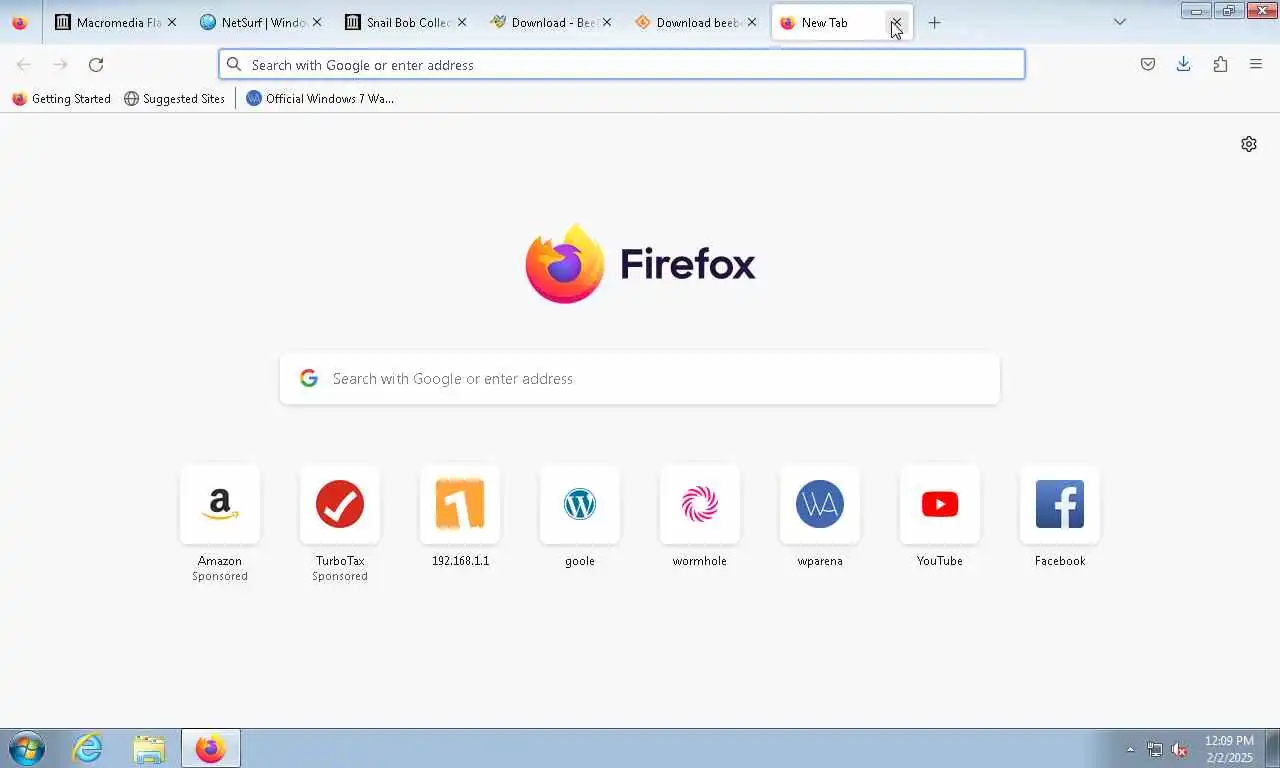Go forward one page
This screenshot has height=768, width=1280.
[x=60, y=65]
